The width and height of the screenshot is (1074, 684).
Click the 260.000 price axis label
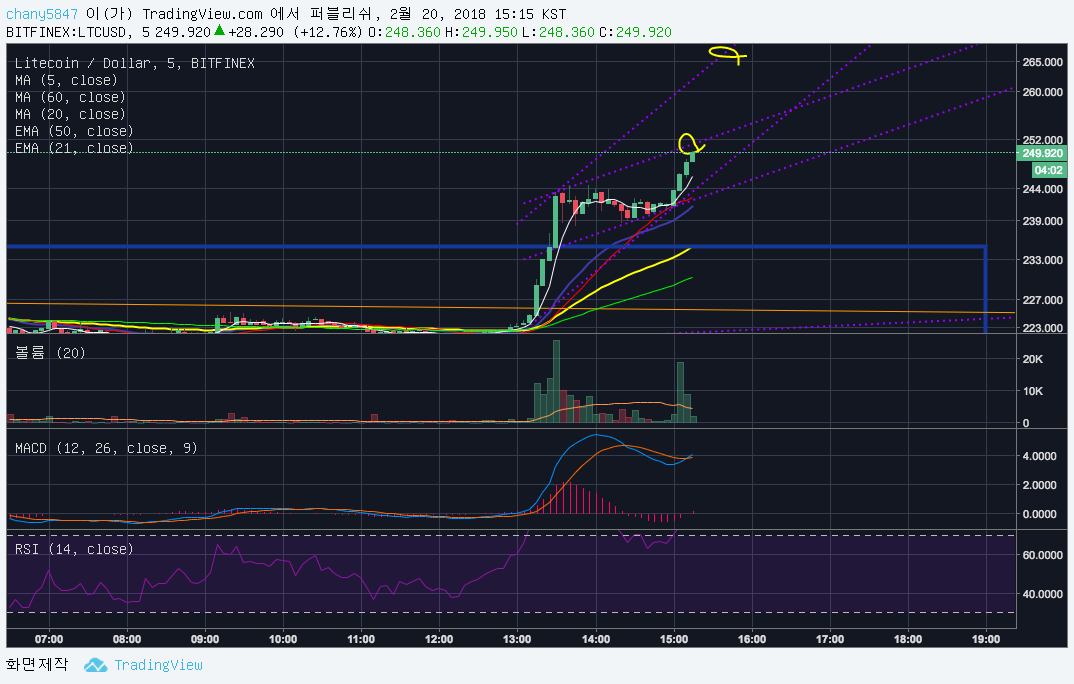[1042, 92]
